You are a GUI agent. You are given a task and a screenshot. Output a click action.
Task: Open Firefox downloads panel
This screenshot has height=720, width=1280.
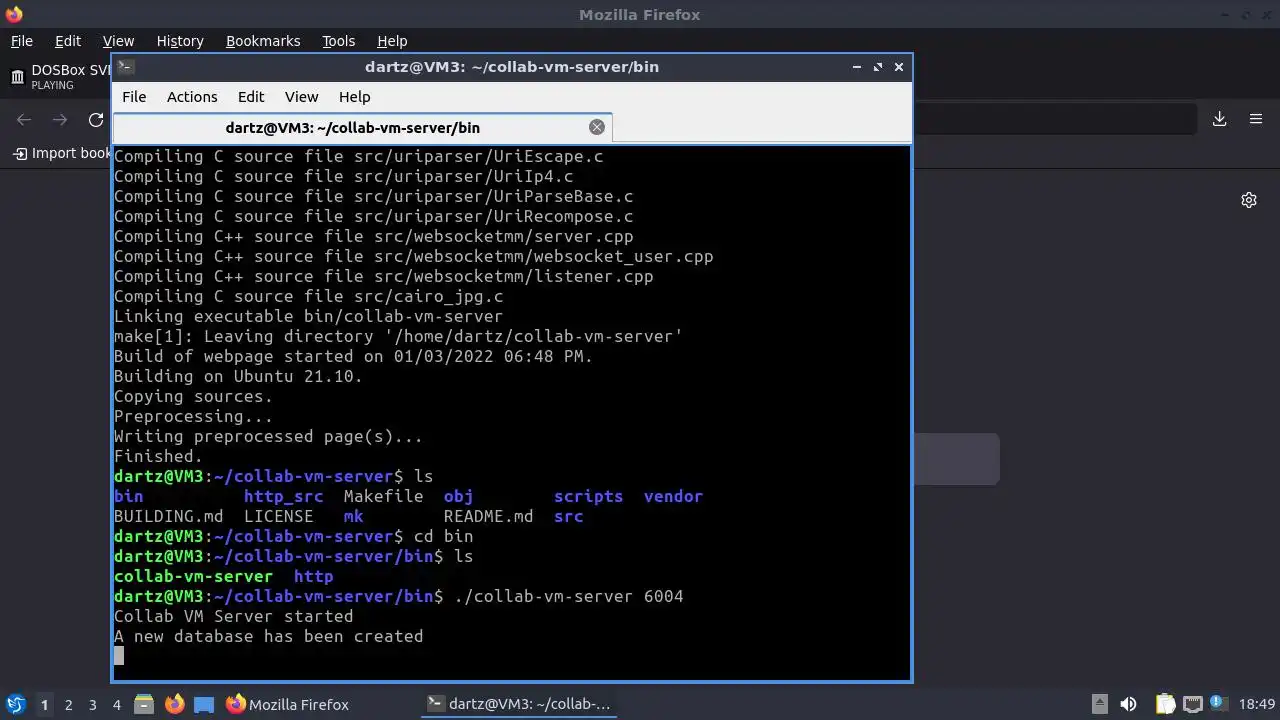[x=1220, y=119]
